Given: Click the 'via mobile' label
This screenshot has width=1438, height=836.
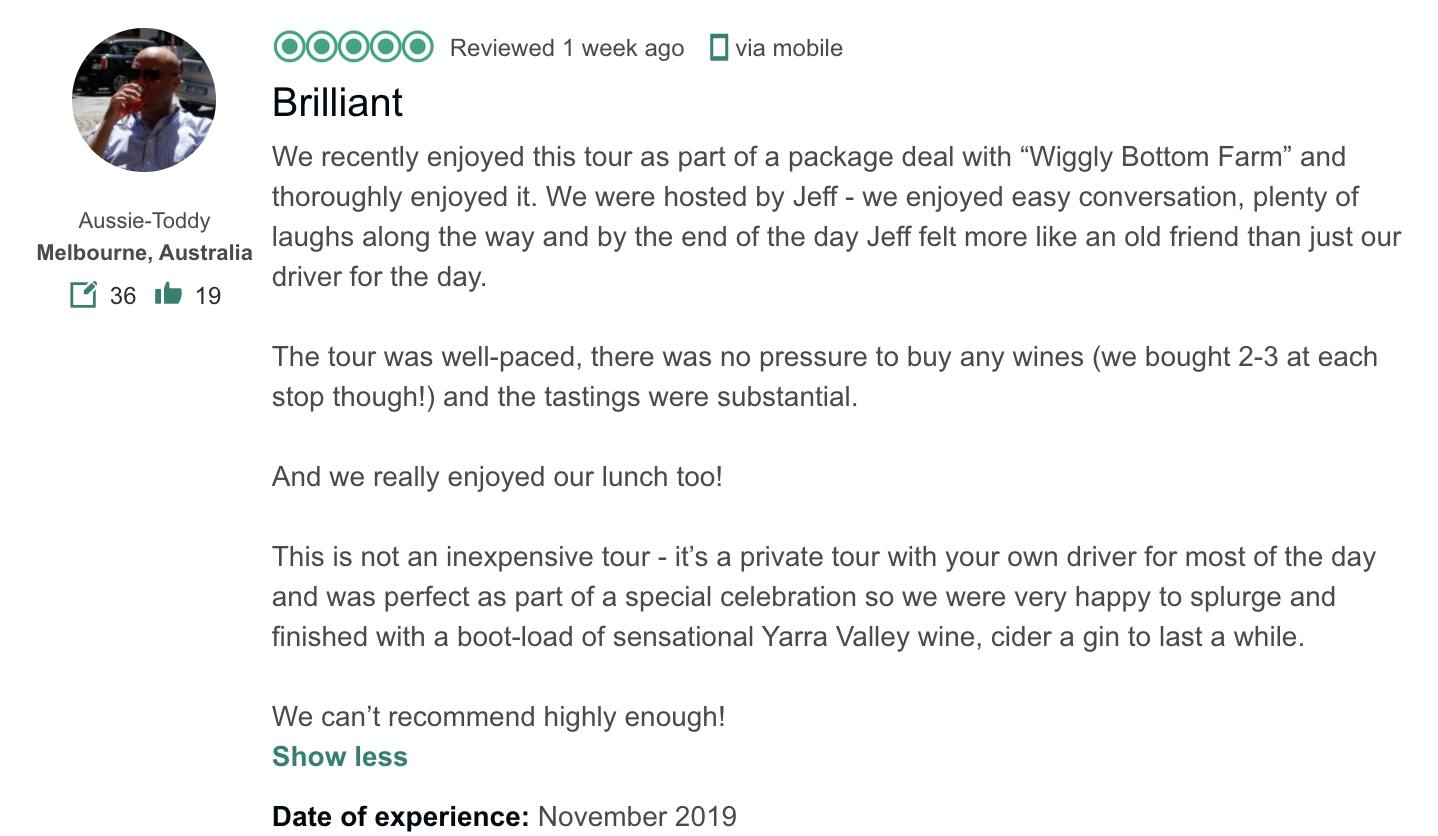Looking at the screenshot, I should point(789,48).
